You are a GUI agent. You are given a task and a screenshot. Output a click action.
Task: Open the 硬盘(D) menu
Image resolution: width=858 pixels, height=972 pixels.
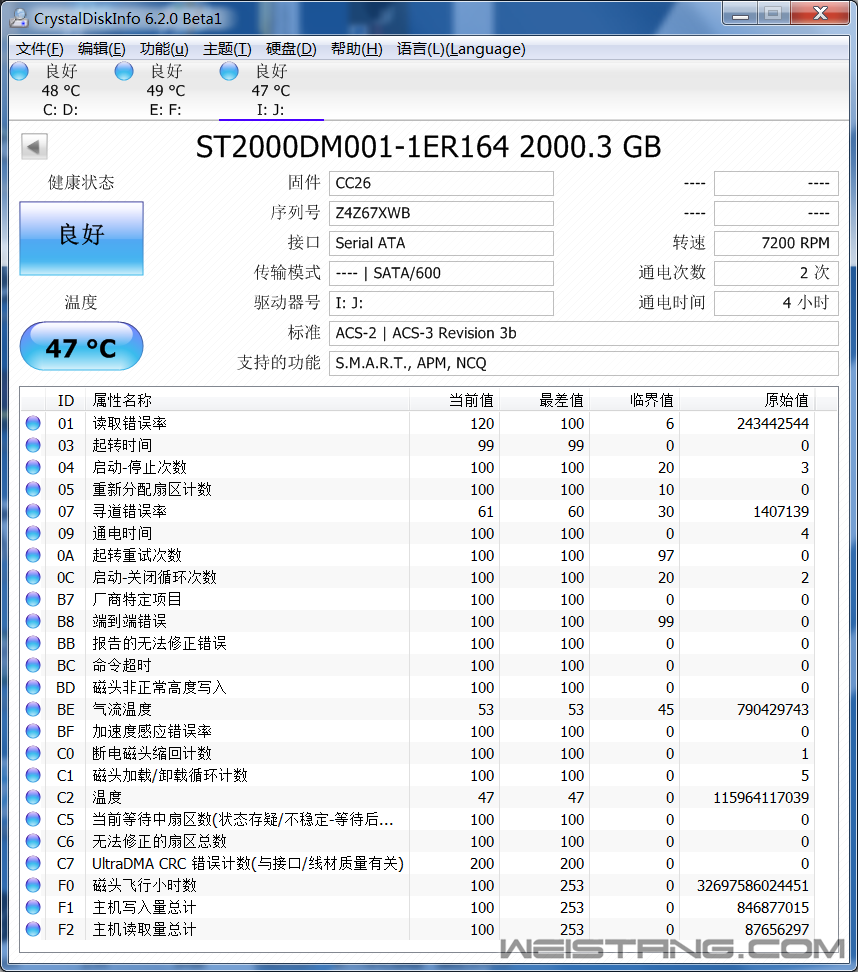pos(291,49)
